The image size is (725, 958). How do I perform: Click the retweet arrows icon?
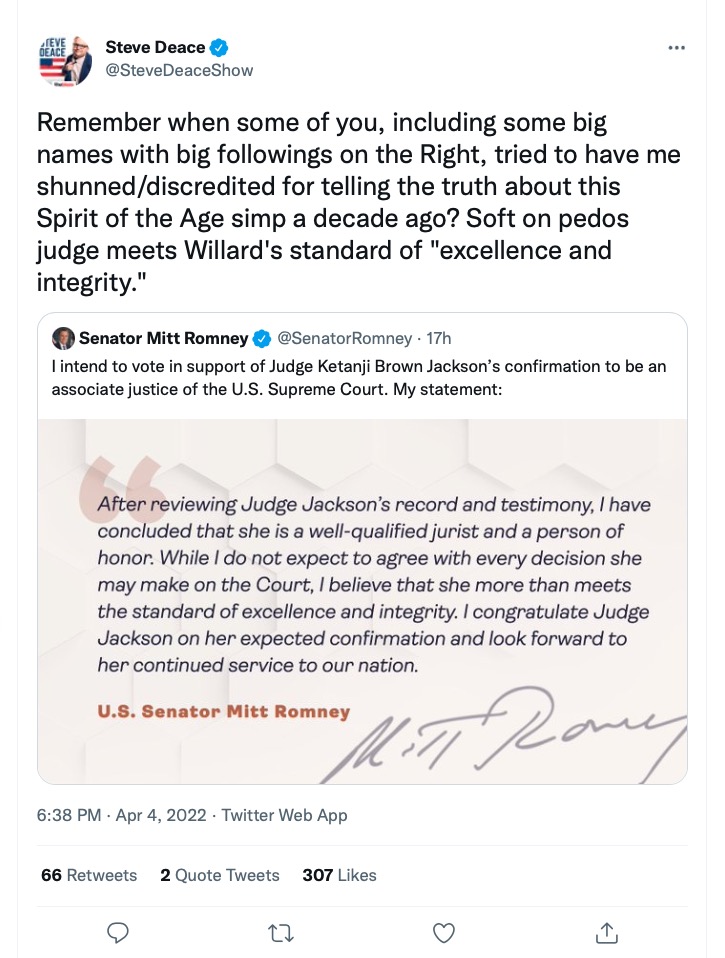coord(281,932)
